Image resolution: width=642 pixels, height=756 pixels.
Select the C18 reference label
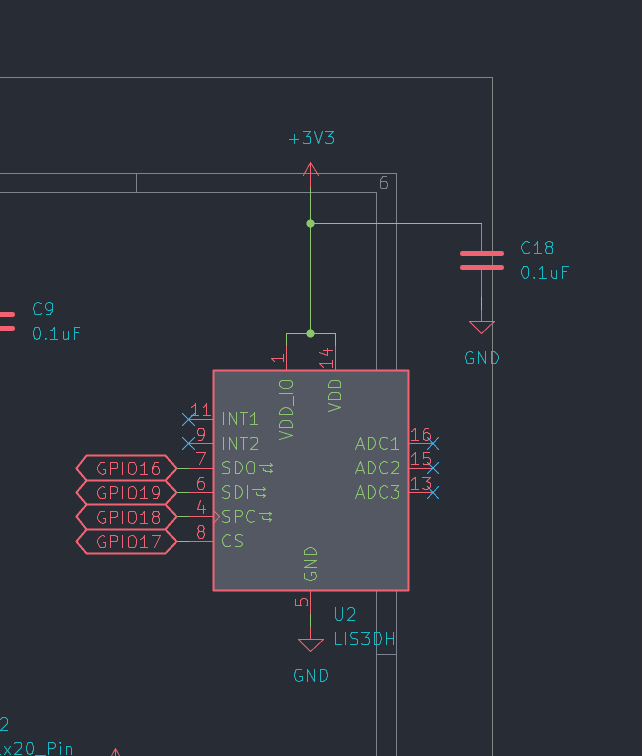click(x=537, y=248)
